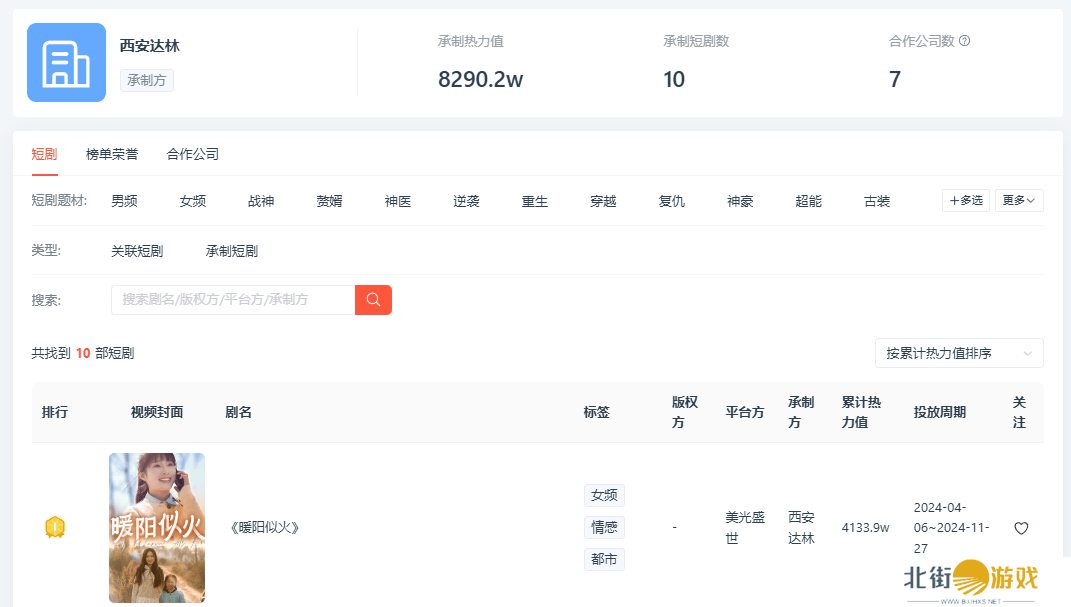Open the 按累计热力值排序 sort dropdown
The height and width of the screenshot is (607, 1071).
pos(958,353)
